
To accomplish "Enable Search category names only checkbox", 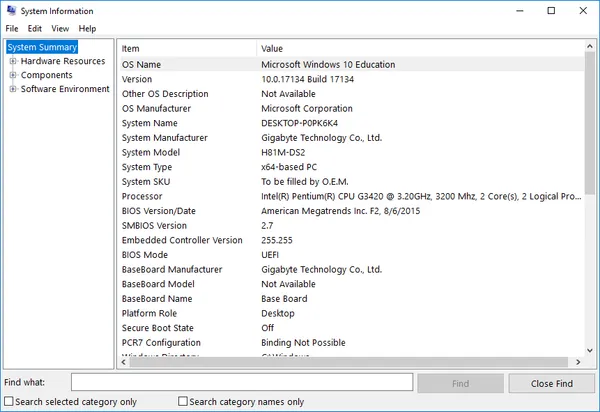I will (183, 402).
